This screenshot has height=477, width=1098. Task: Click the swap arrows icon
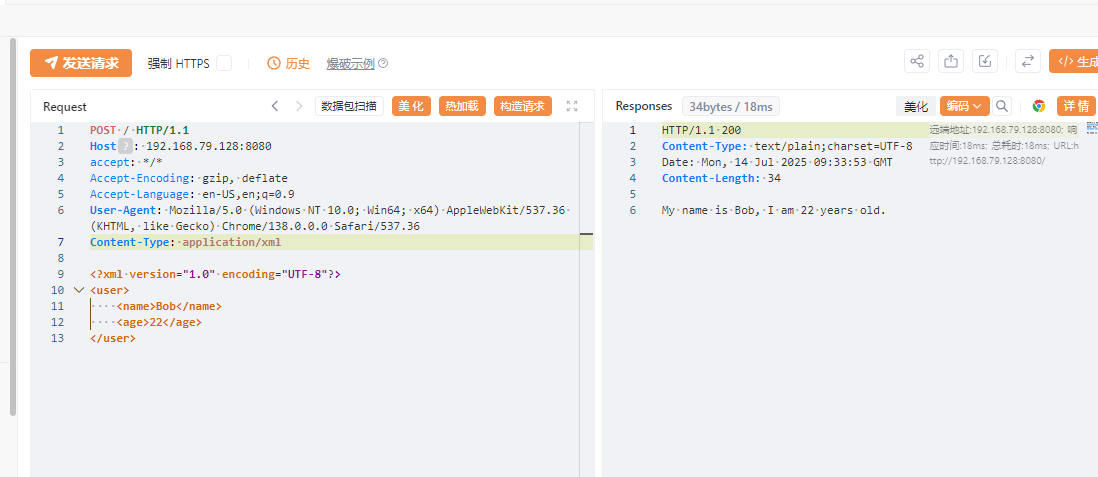tap(1027, 62)
